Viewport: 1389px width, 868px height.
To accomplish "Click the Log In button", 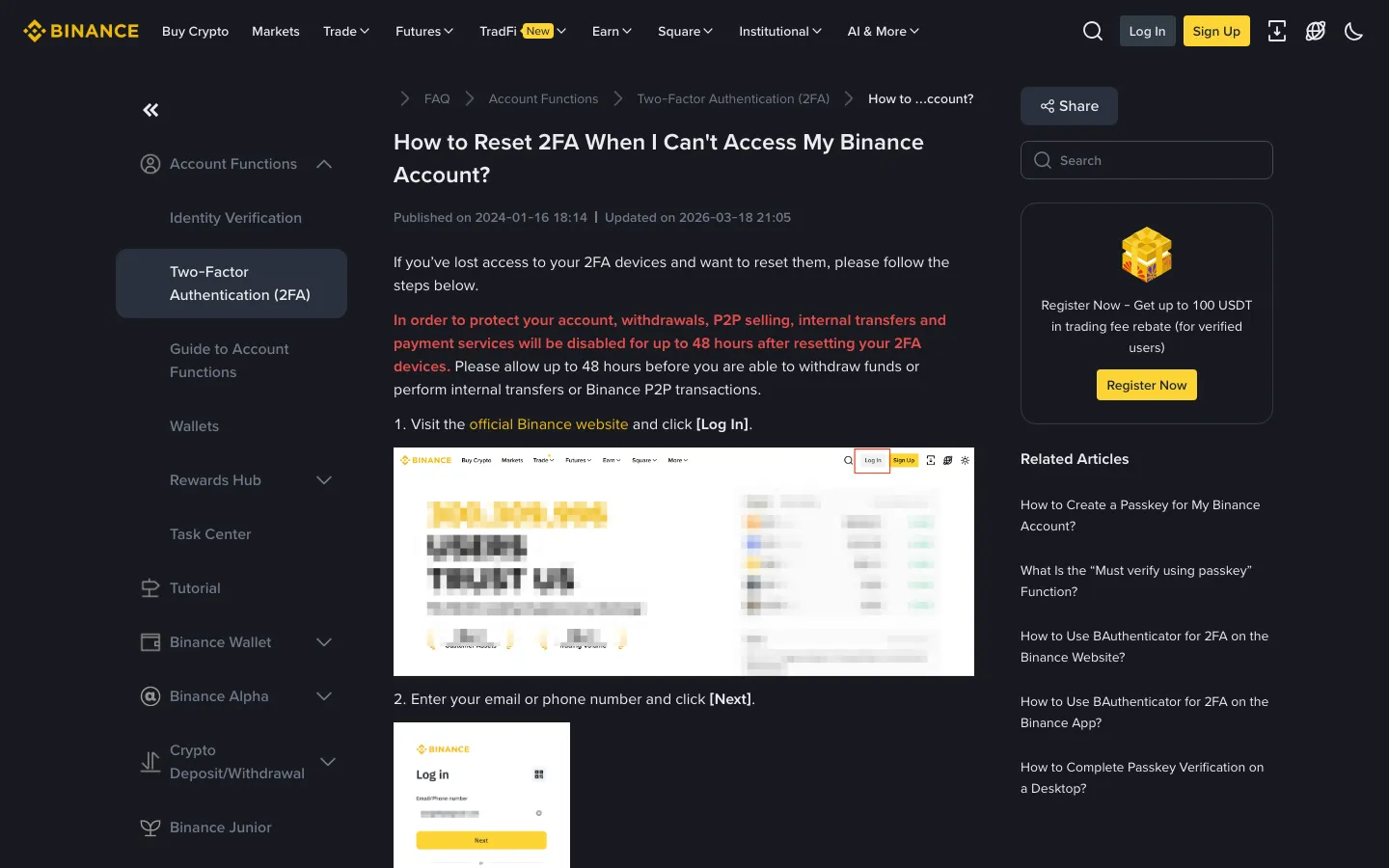I will [1147, 31].
